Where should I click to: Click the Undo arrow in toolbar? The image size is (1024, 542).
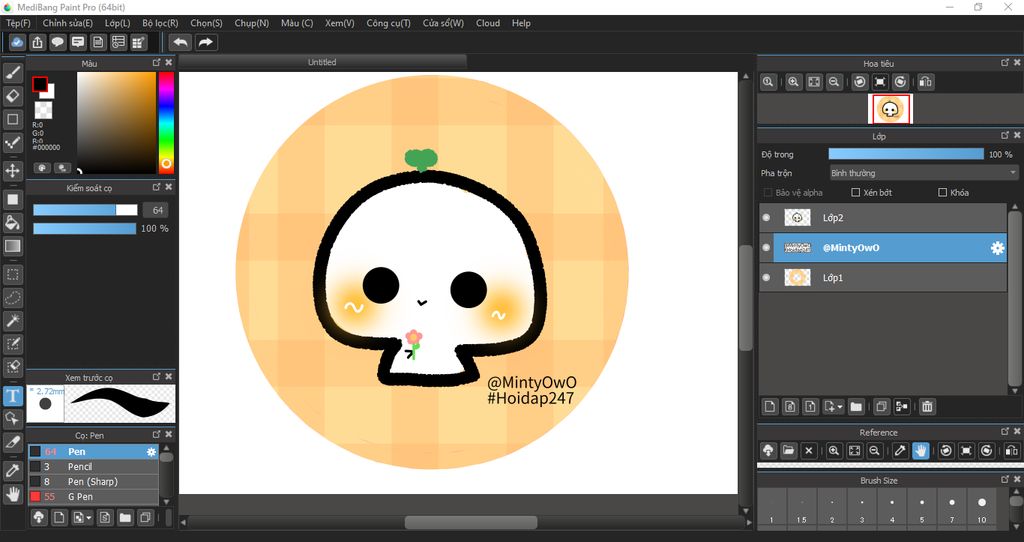pyautogui.click(x=180, y=42)
